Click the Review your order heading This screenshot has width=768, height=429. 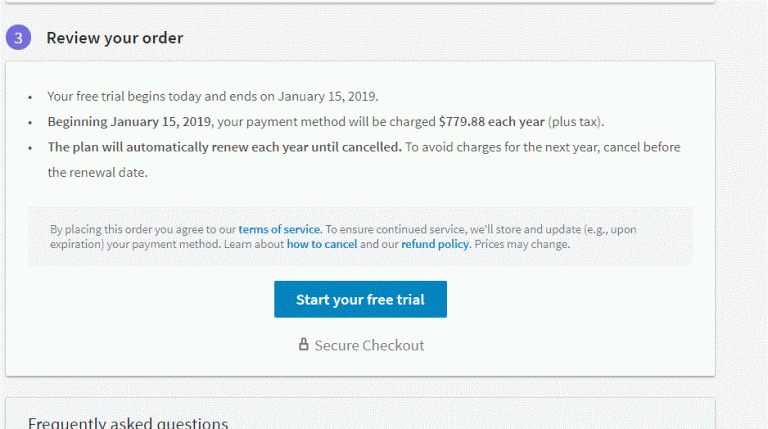tap(115, 38)
